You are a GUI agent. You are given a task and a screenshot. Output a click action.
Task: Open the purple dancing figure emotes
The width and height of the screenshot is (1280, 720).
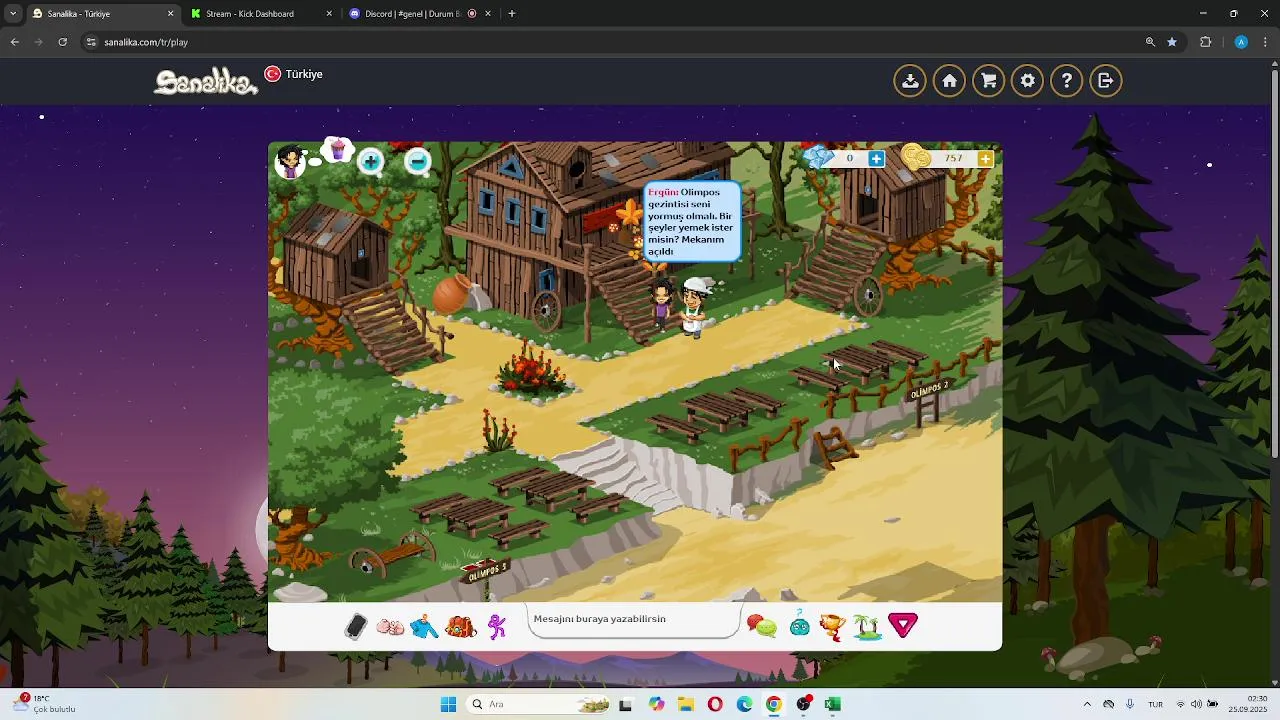497,627
